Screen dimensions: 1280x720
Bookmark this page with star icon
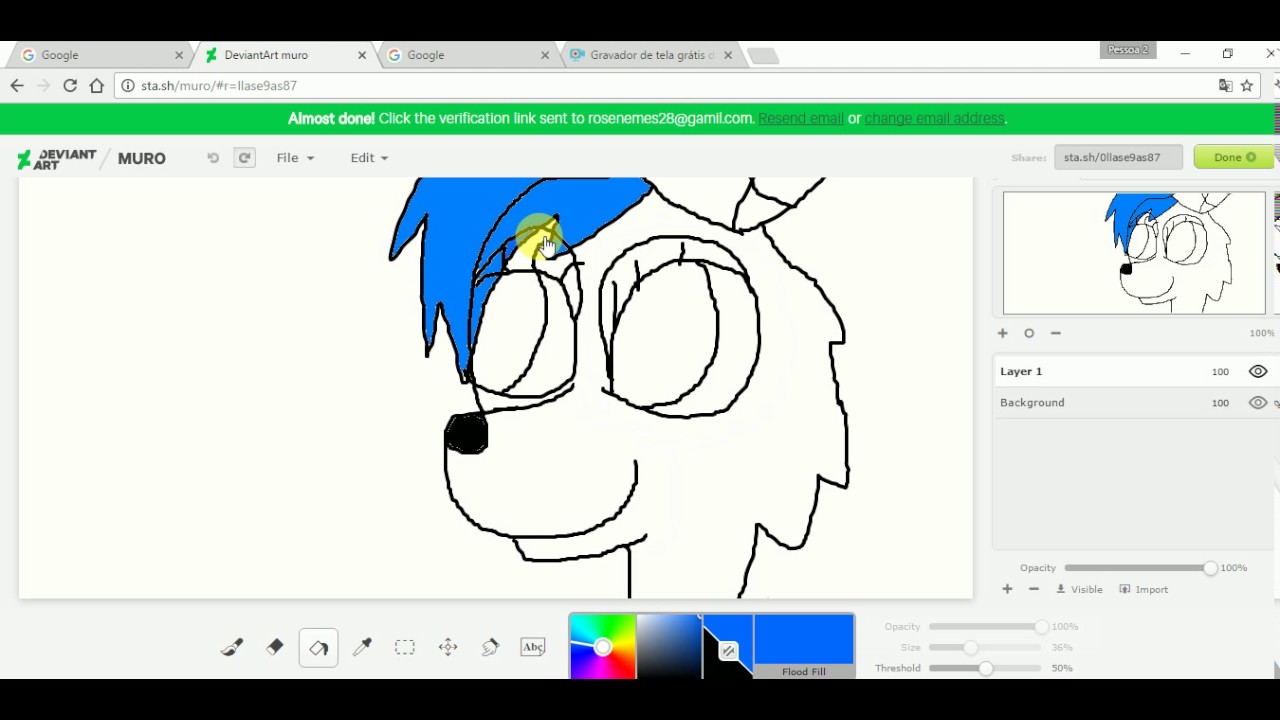pyautogui.click(x=1247, y=86)
